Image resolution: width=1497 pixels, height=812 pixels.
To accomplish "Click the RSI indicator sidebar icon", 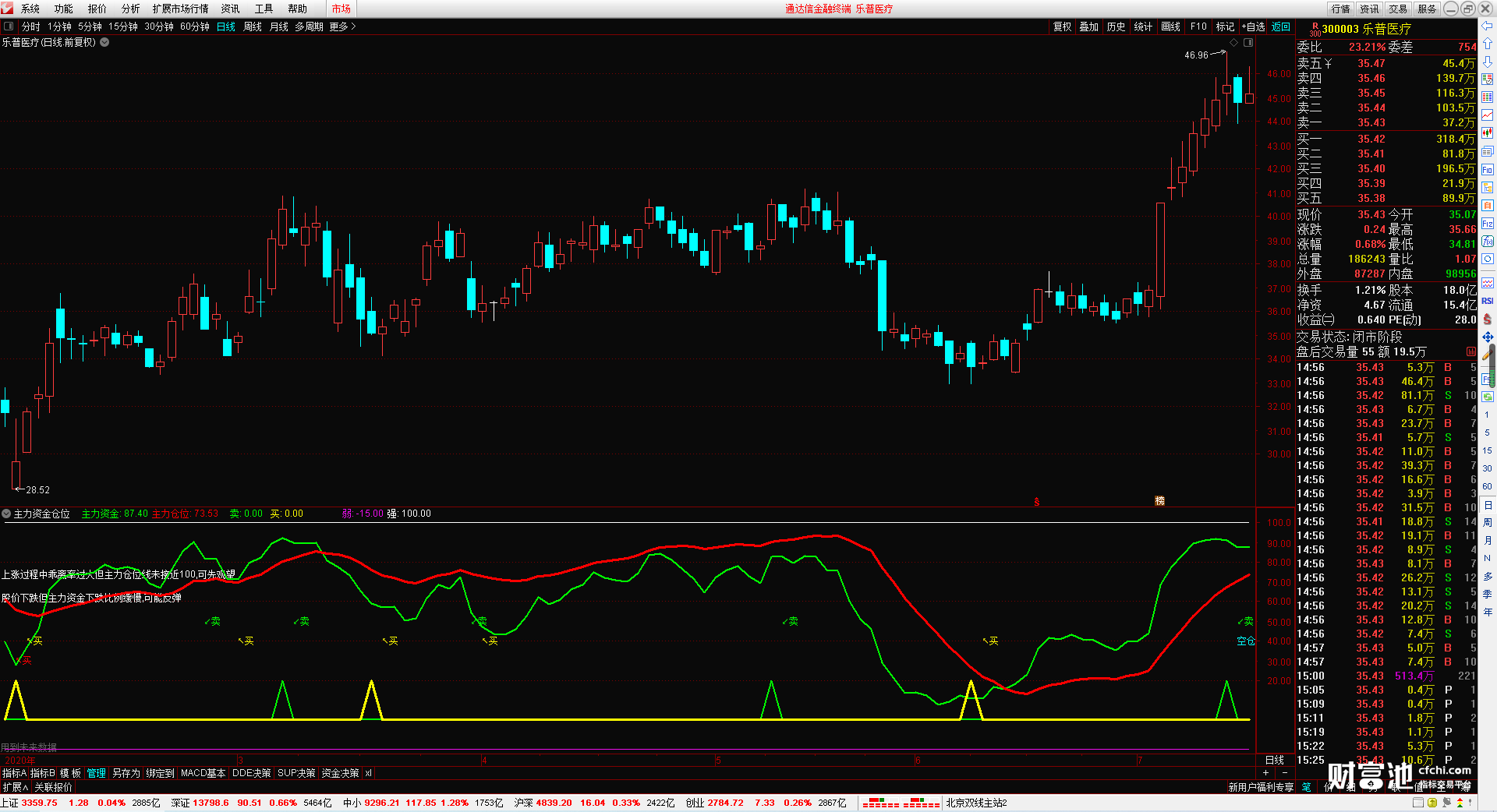I will [1488, 301].
